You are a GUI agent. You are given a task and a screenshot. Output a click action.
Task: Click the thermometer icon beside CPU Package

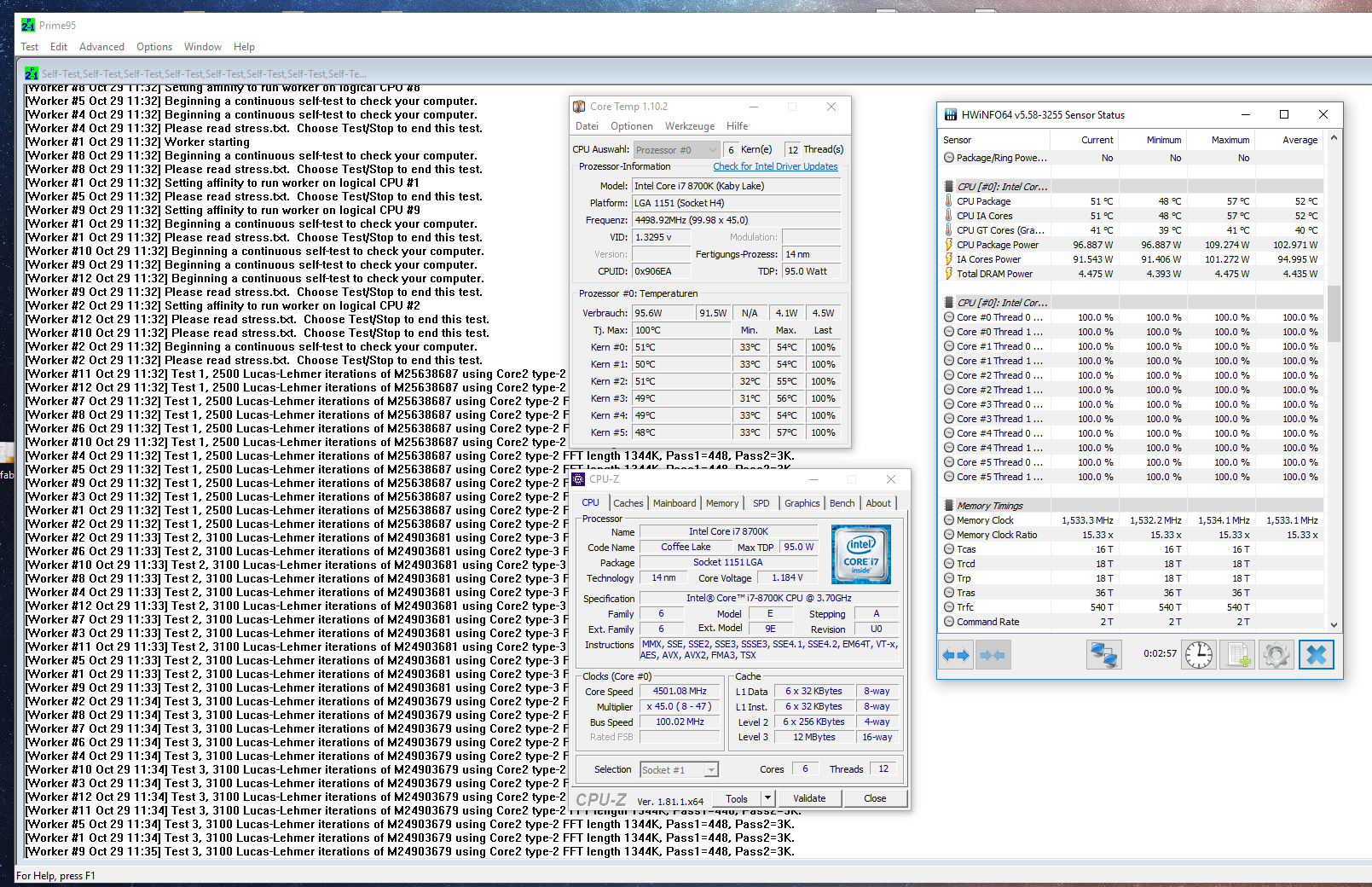(948, 201)
